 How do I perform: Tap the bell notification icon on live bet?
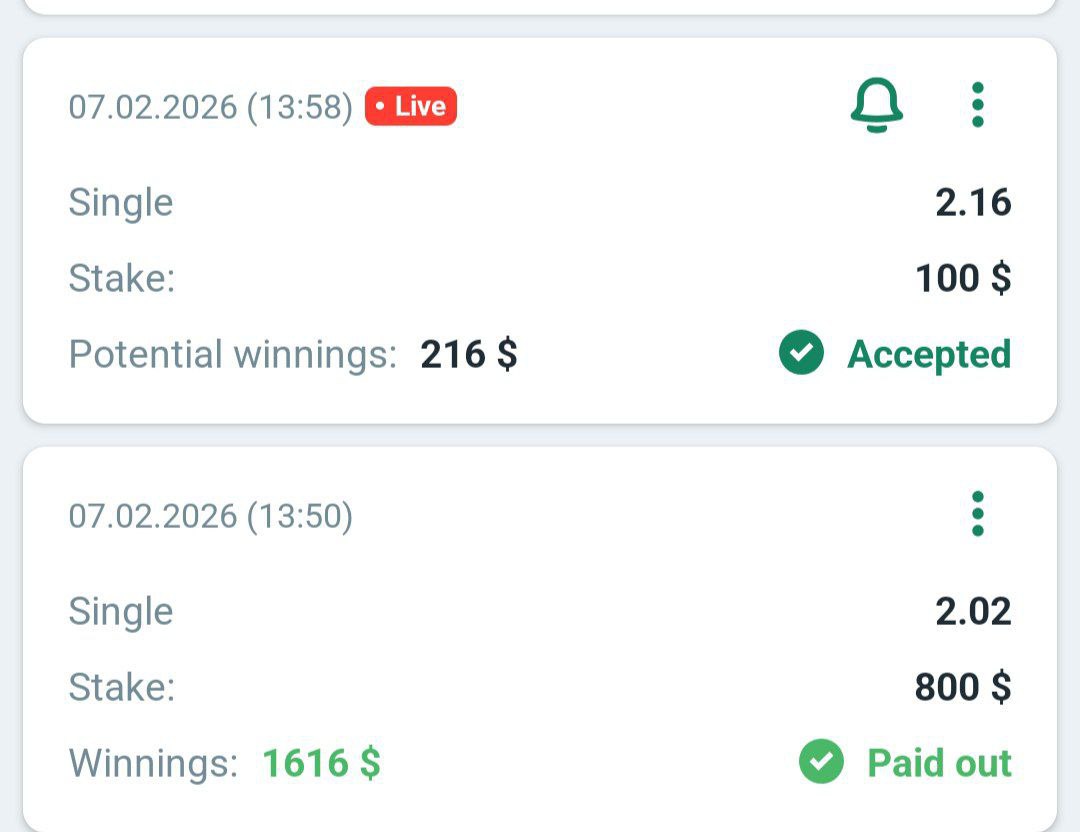(x=877, y=105)
